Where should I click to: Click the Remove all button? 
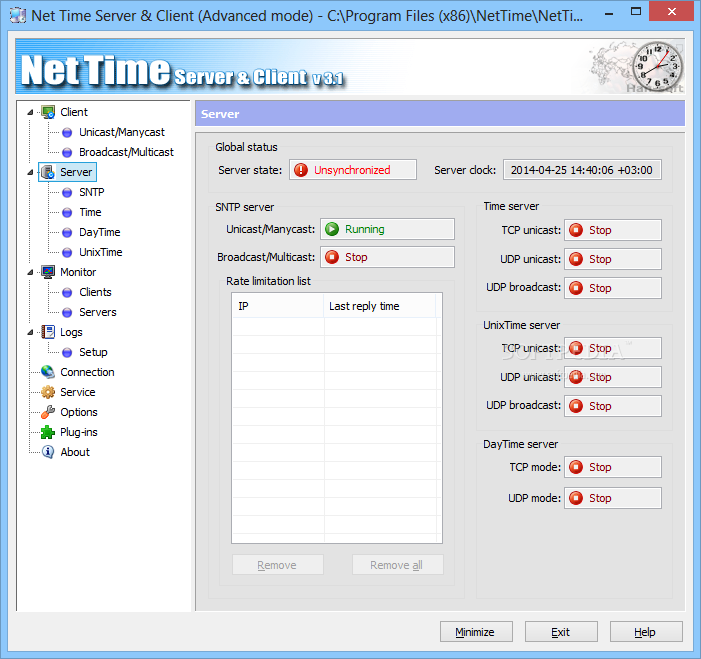coord(397,565)
